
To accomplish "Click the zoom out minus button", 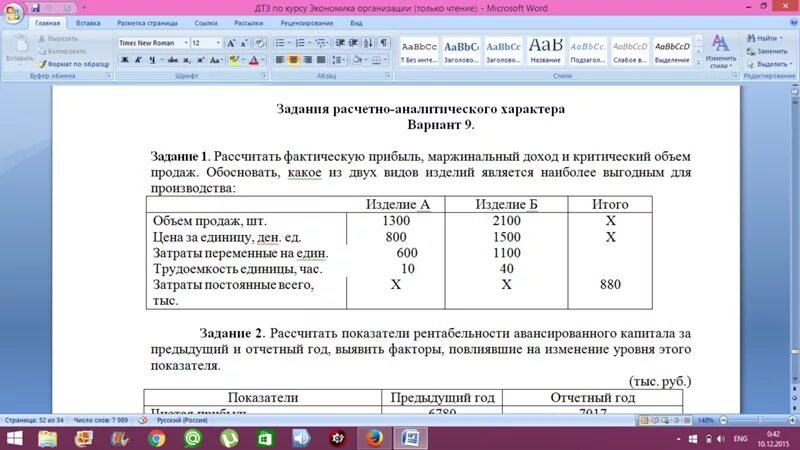I will tap(723, 420).
